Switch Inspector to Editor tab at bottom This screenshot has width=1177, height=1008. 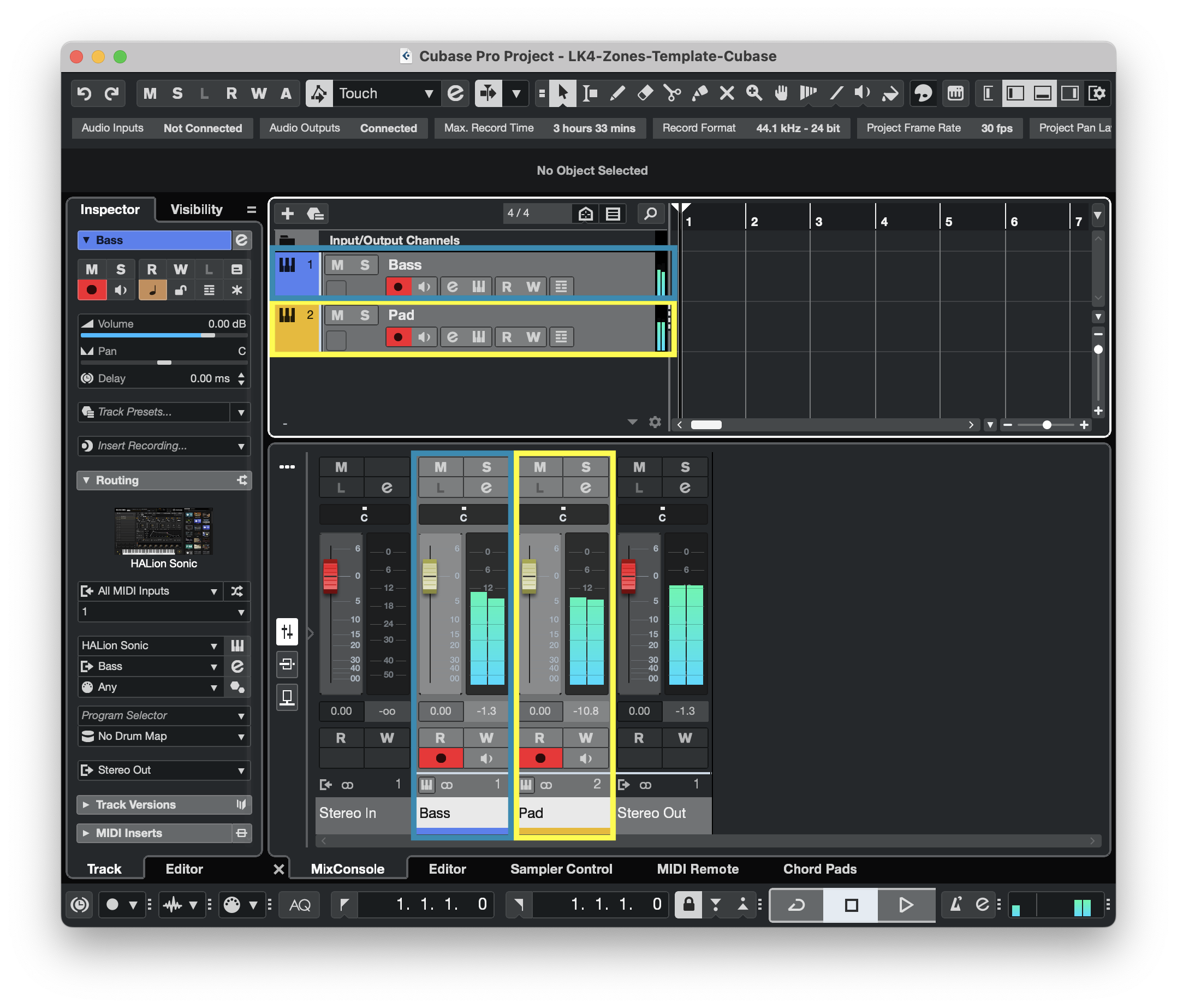point(184,869)
